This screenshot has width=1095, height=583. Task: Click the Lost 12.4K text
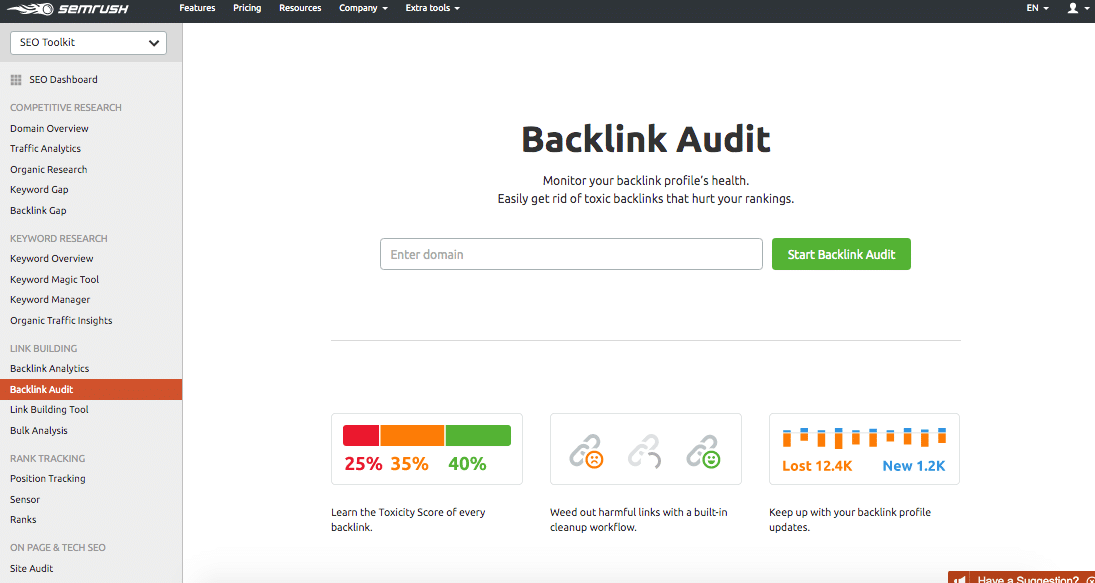[817, 466]
